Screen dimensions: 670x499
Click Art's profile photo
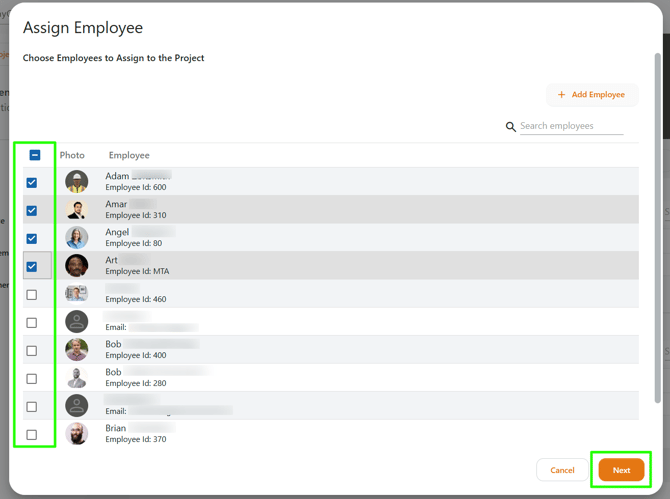coord(76,266)
